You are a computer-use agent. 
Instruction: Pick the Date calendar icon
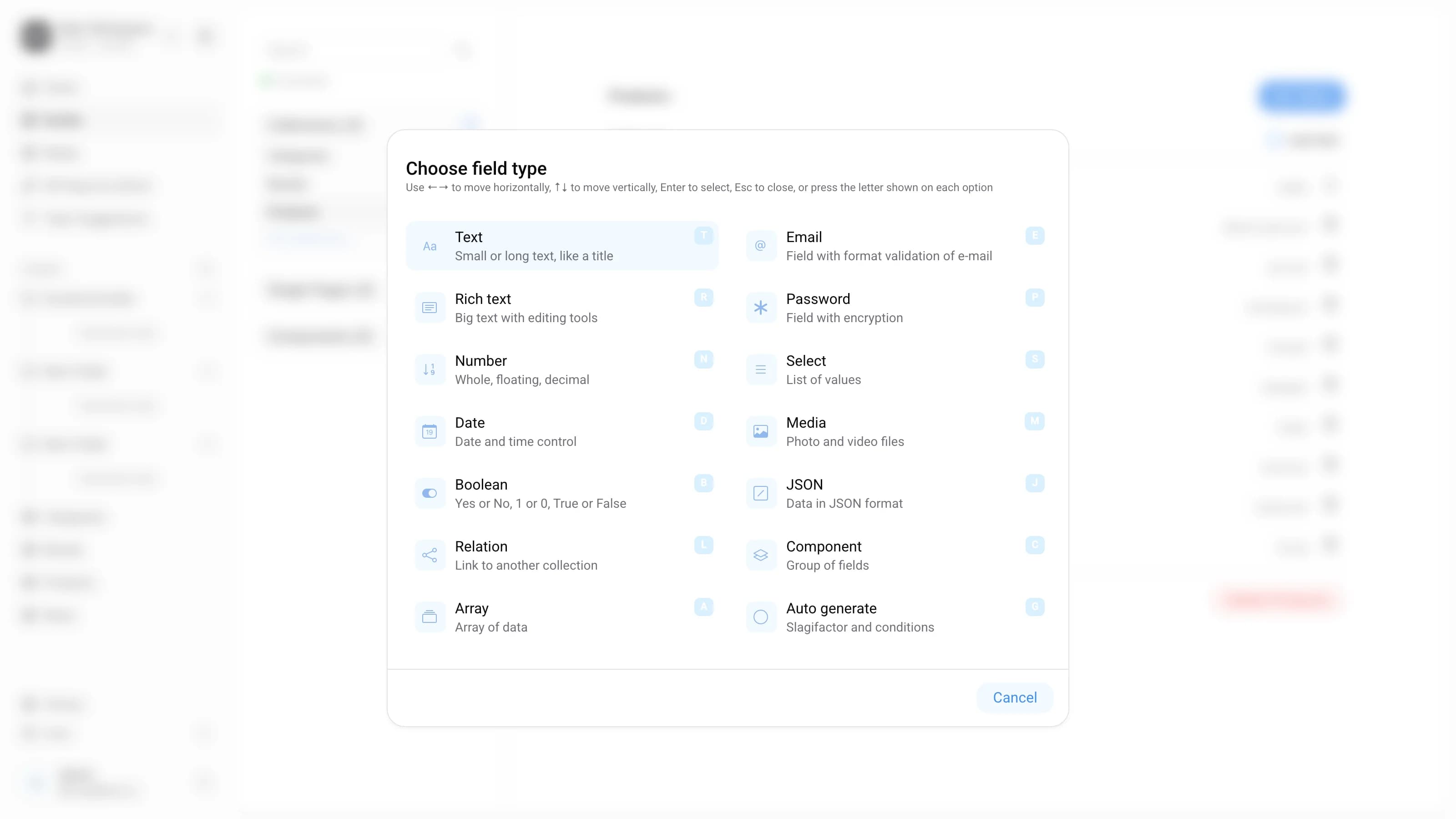430,432
